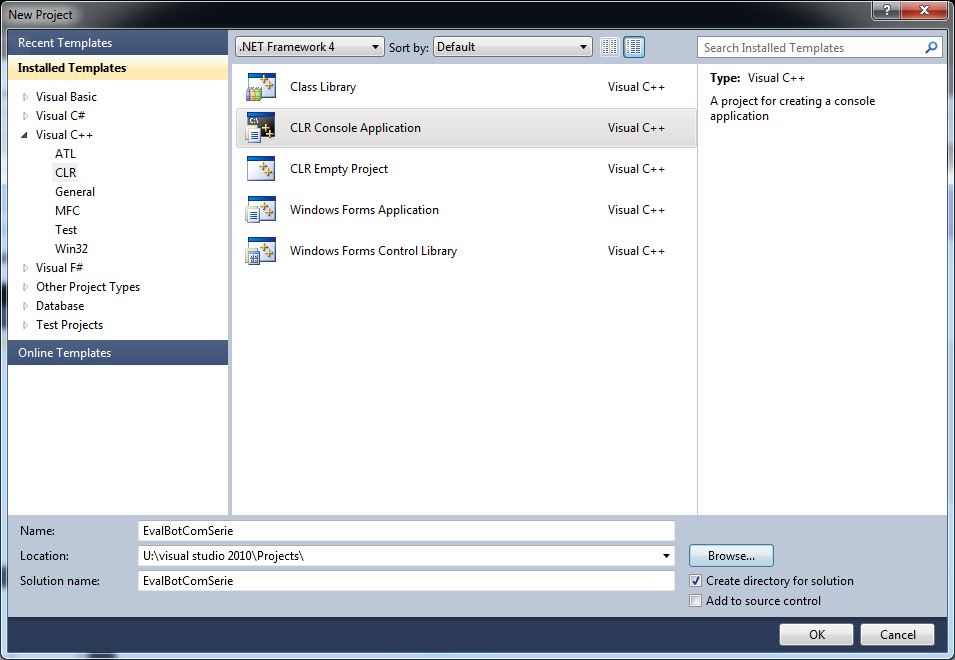Select the Test category under Visual C++
The height and width of the screenshot is (660, 955).
click(x=66, y=230)
